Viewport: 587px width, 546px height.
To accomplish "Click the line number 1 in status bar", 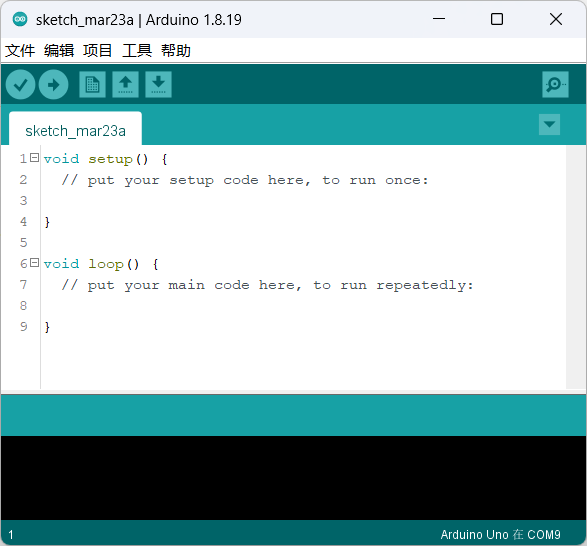I will click(x=11, y=534).
